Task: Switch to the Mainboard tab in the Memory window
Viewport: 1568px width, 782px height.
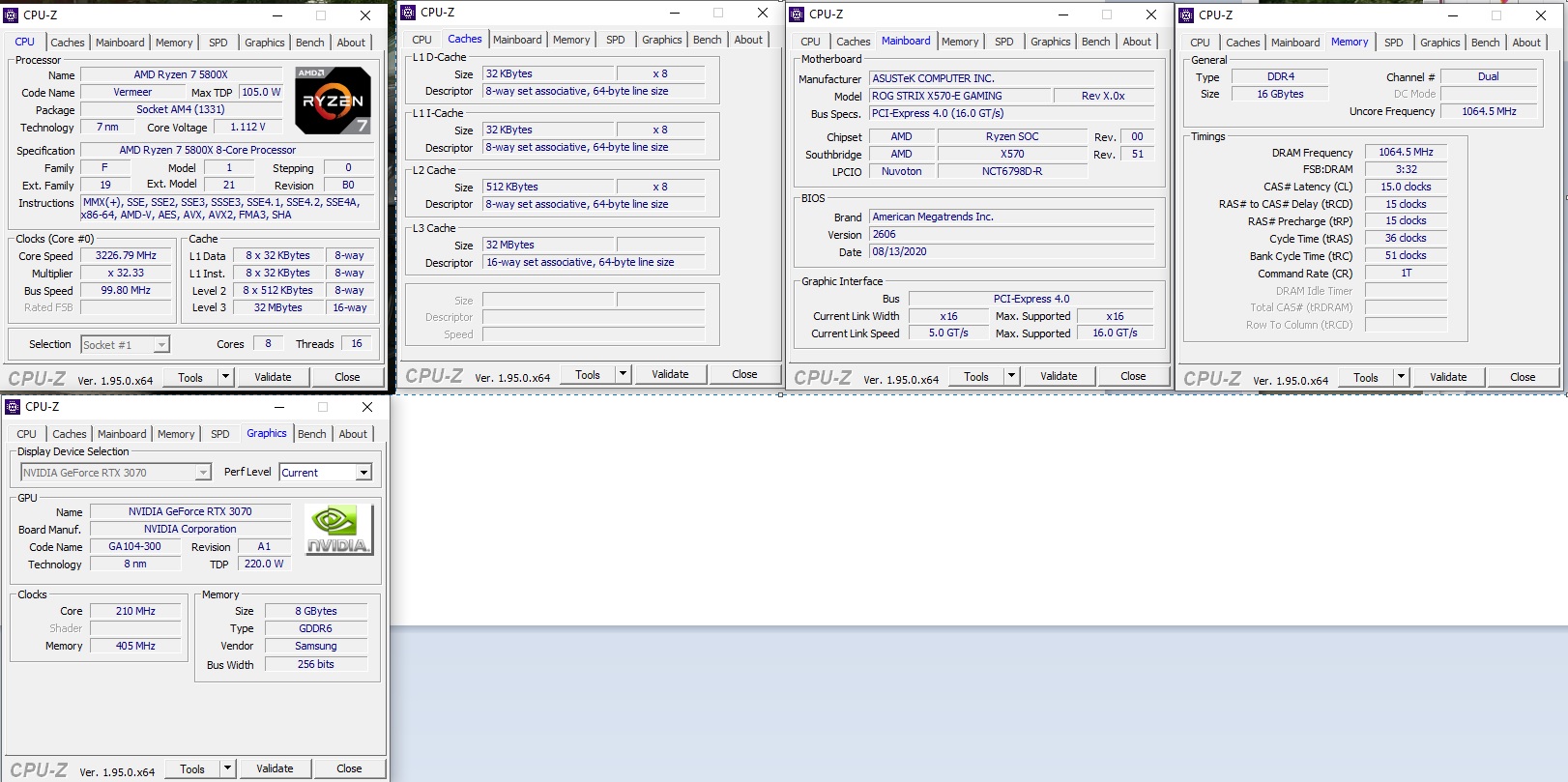Action: [x=1295, y=43]
